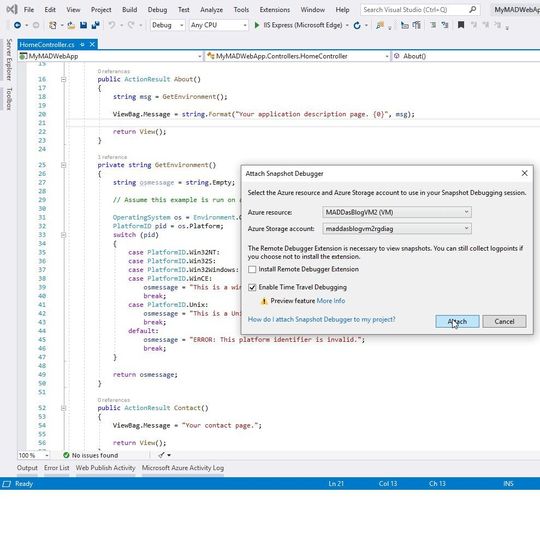Image resolution: width=540 pixels, height=540 pixels.
Task: Click the Visual Studio logo icon
Action: 12,9
